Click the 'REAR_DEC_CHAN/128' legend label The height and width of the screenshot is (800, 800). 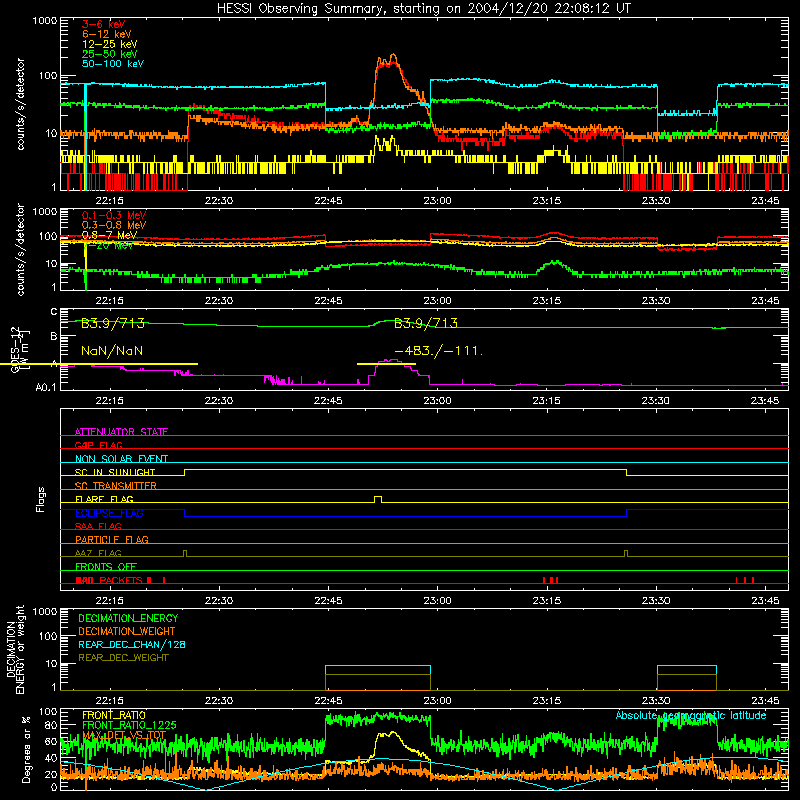[x=132, y=644]
